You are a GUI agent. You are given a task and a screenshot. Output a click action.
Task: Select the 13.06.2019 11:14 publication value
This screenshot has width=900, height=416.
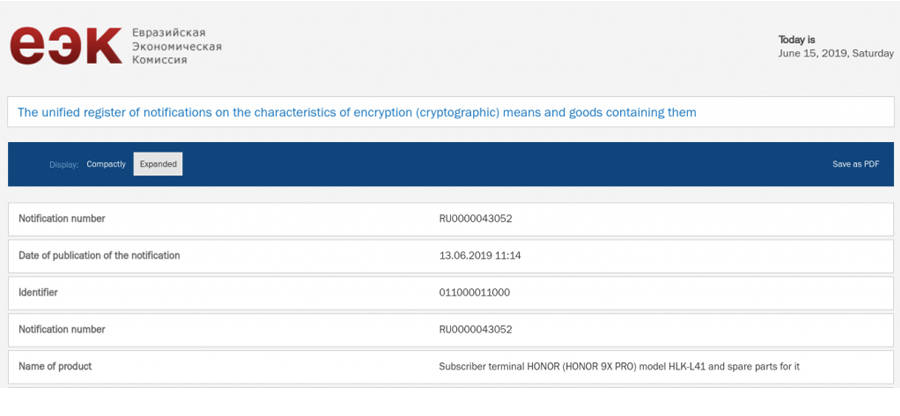coord(480,255)
